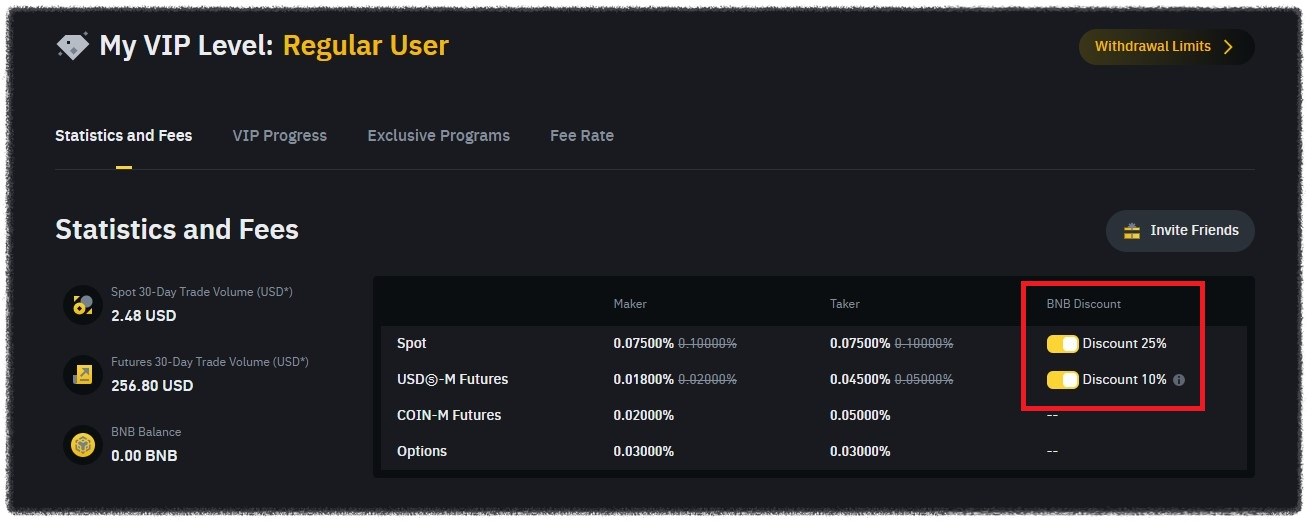Click the Spot maker fee 0.07500%
Image resolution: width=1309 pixels, height=521 pixels.
click(x=644, y=344)
